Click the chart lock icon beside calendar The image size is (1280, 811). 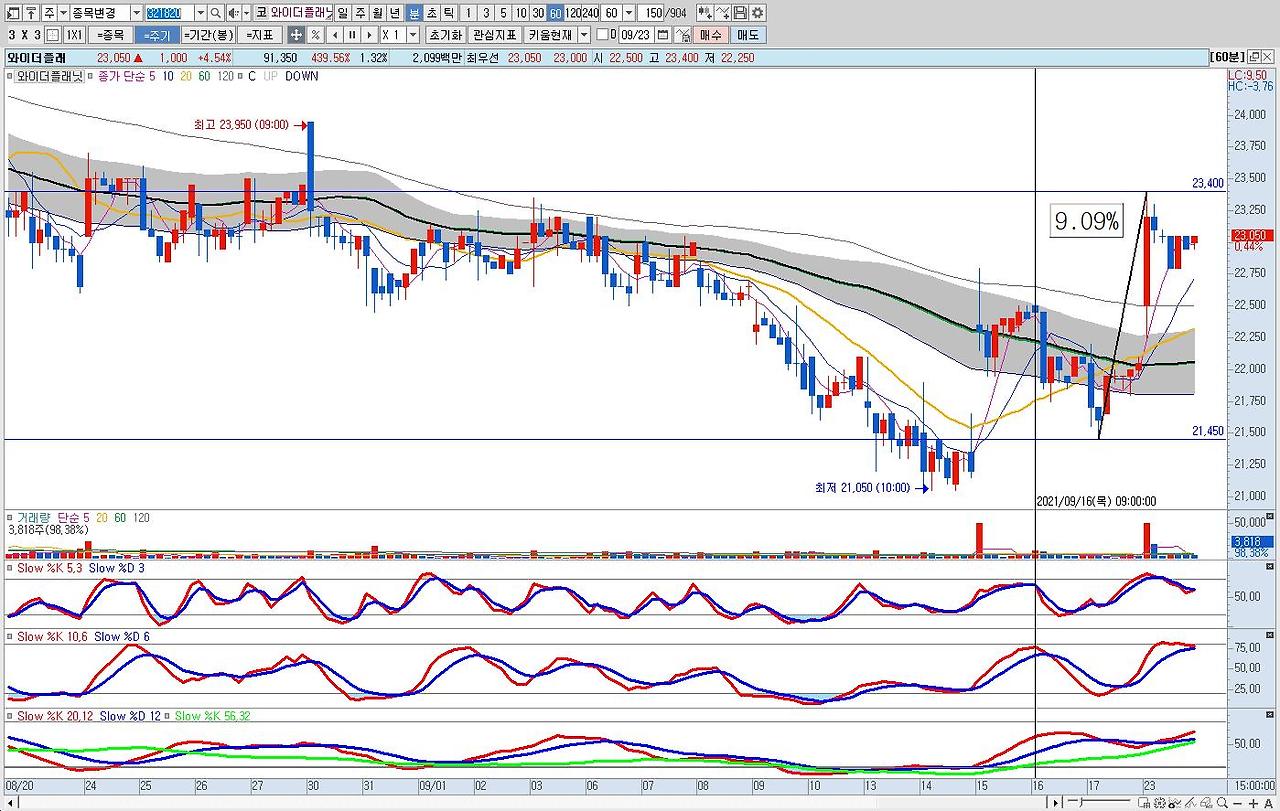pos(683,35)
